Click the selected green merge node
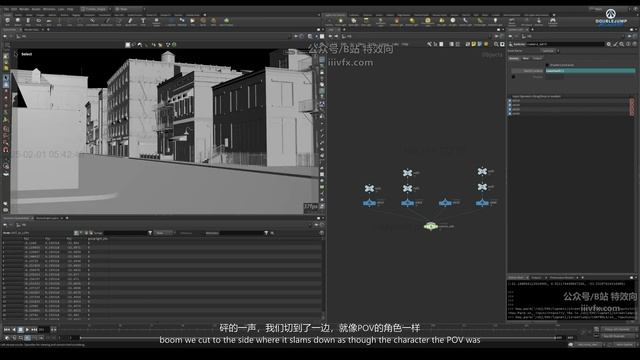 pos(431,226)
